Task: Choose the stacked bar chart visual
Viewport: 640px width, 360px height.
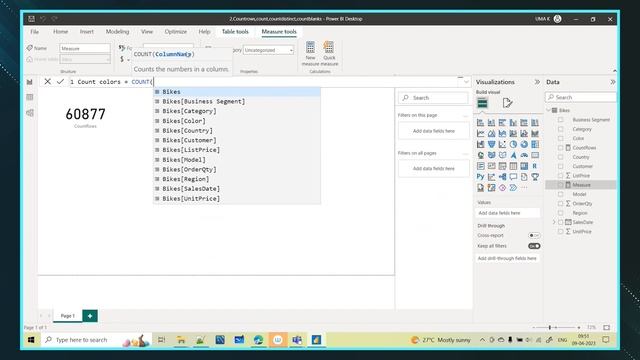Action: 480,122
